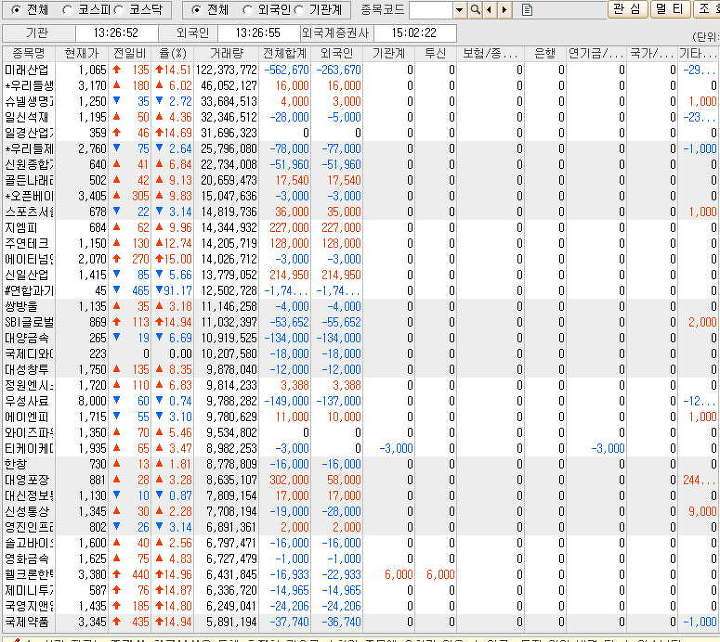Select the 제미니투자 stock row
This screenshot has height=642, width=720.
tap(360, 590)
